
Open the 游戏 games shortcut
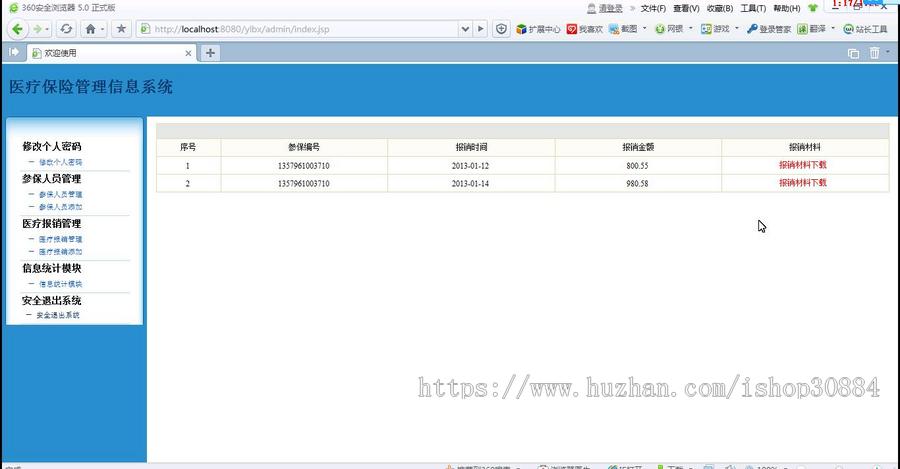[x=715, y=29]
